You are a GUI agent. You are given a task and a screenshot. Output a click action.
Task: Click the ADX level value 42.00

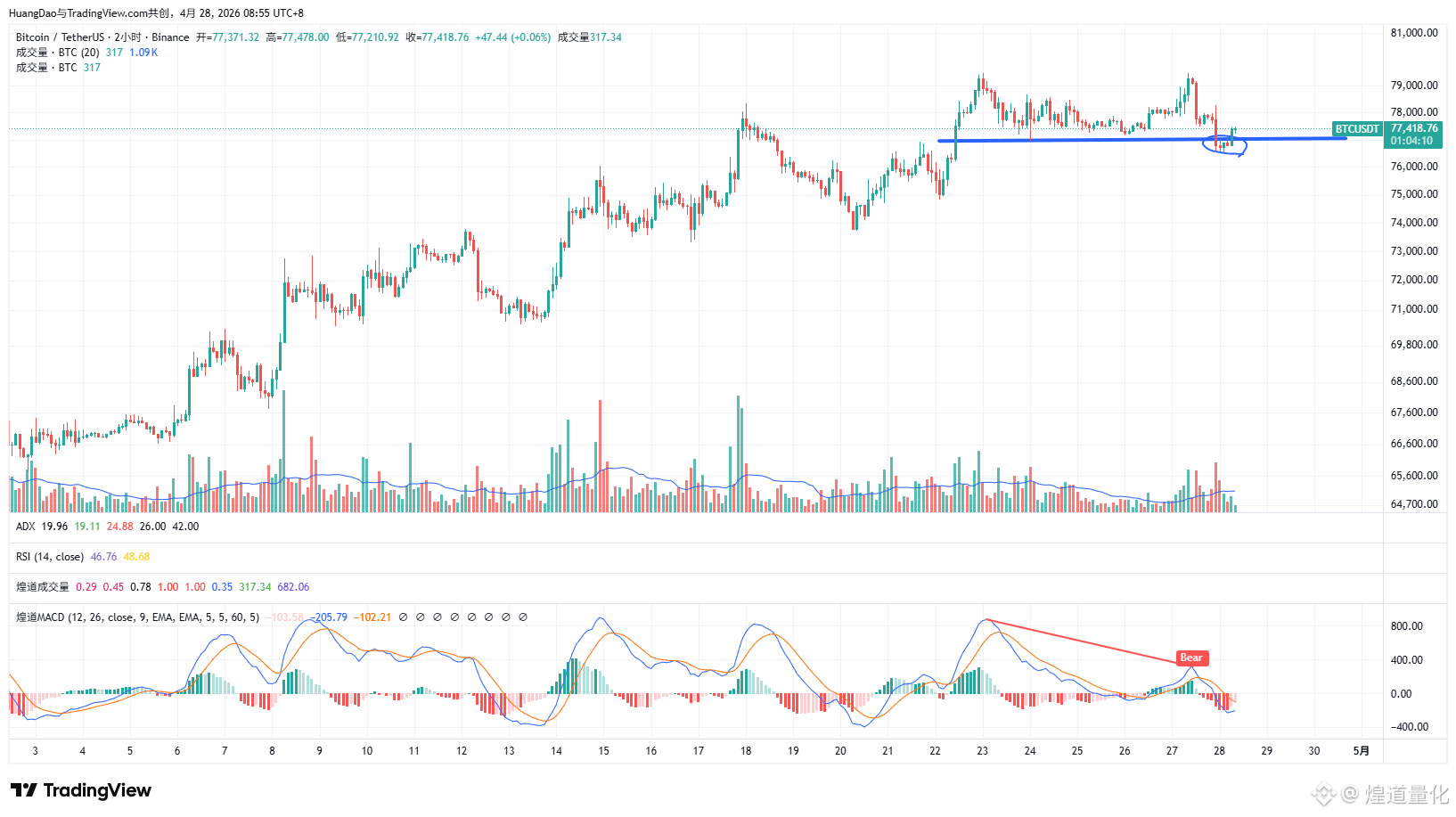(185, 527)
